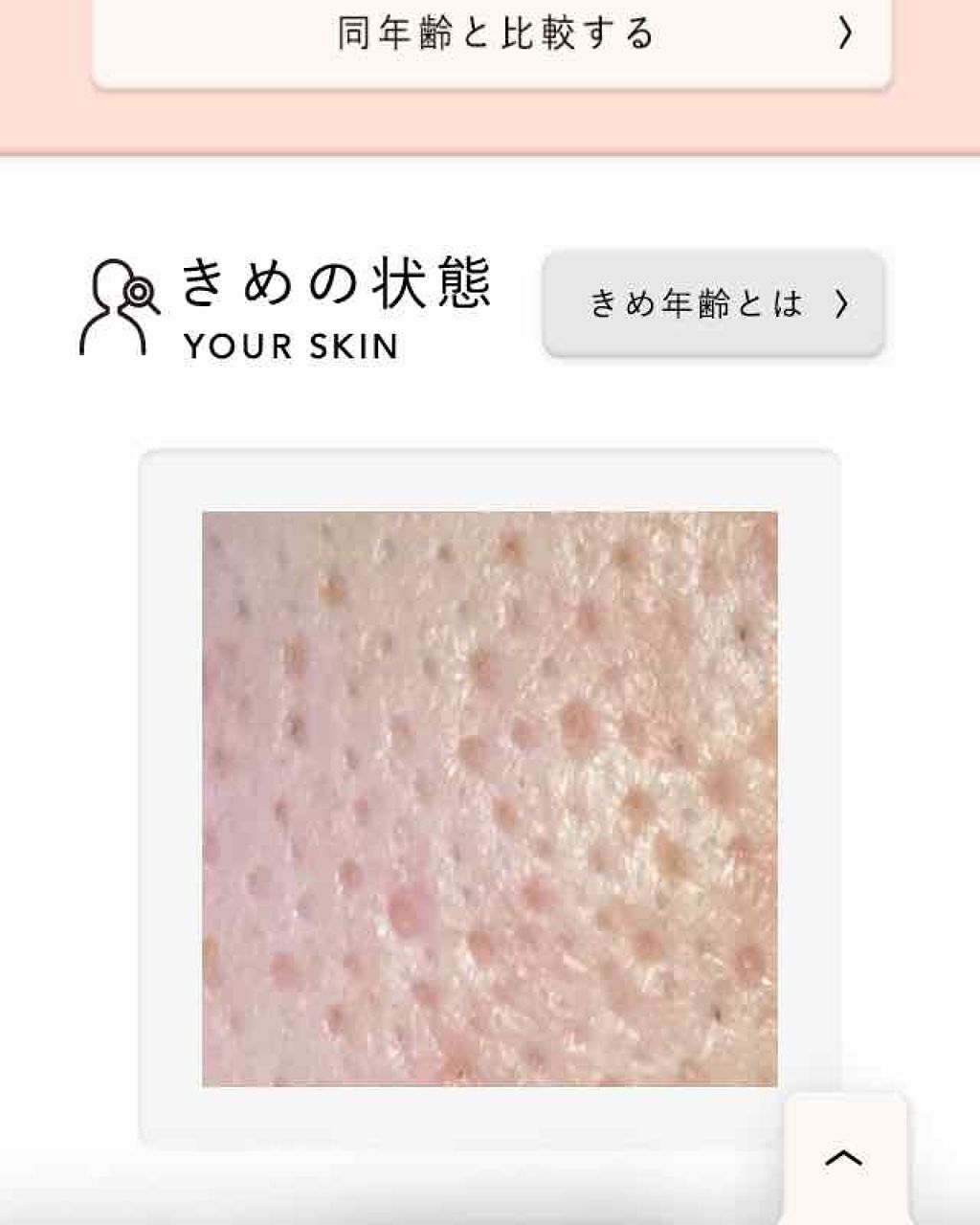Open the 同年齢と比較する comparison button

pyautogui.click(x=492, y=40)
